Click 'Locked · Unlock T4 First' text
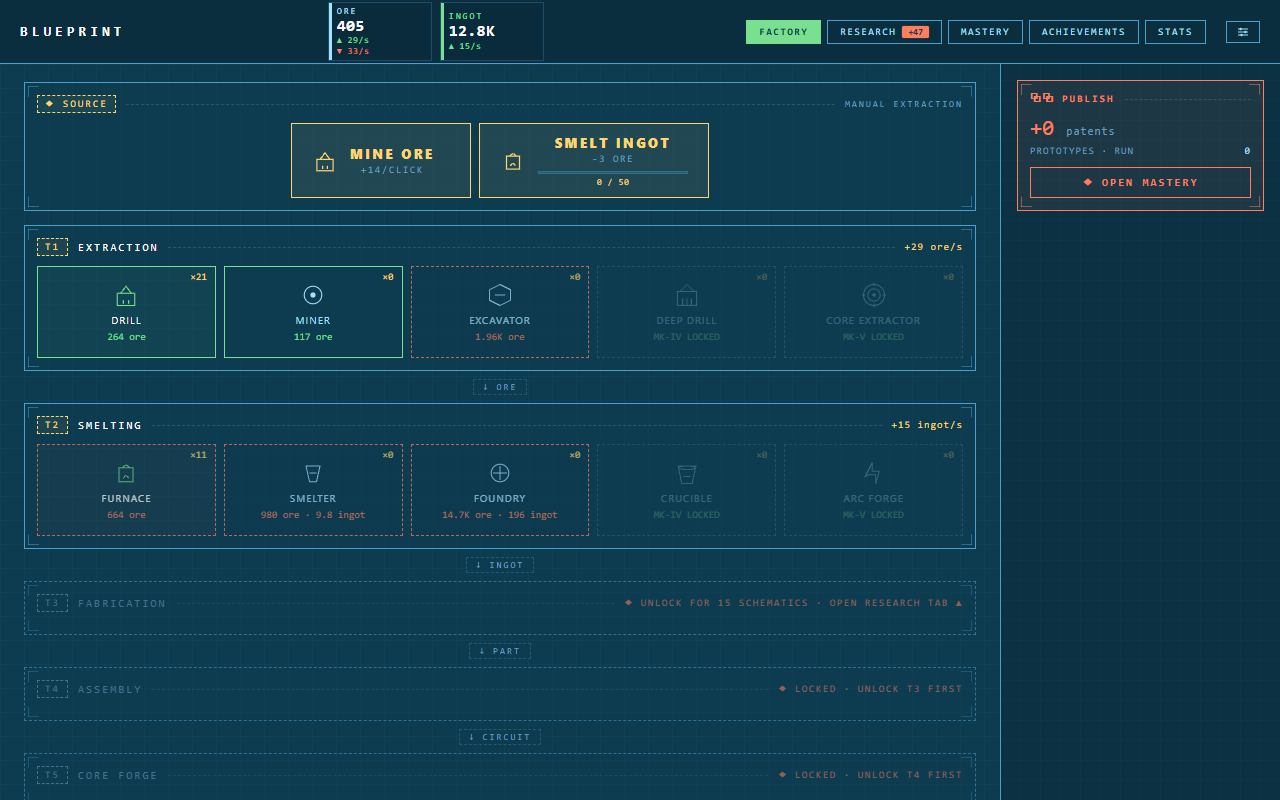This screenshot has height=800, width=1280. click(870, 775)
